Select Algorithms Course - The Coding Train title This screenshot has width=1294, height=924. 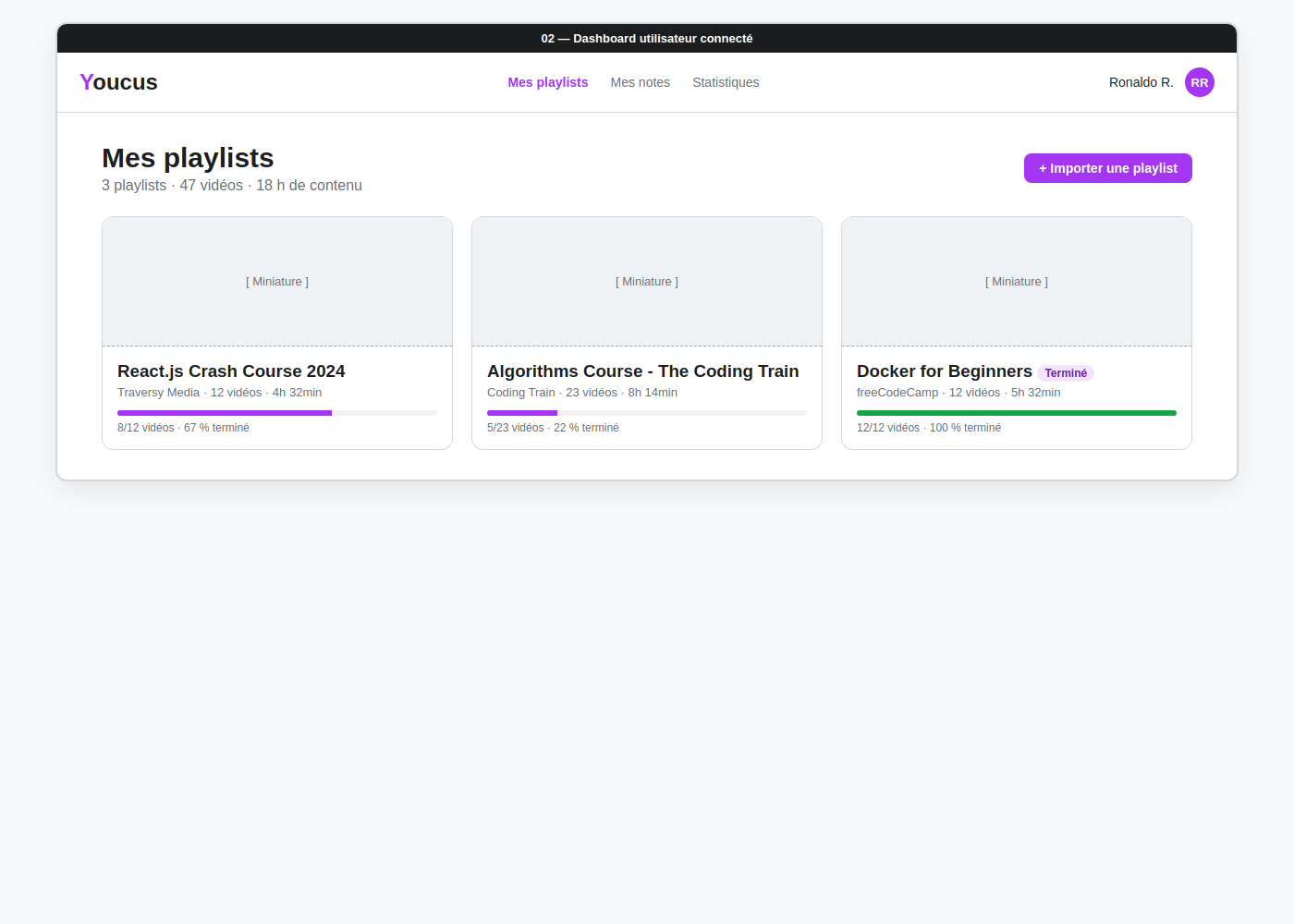pyautogui.click(x=642, y=371)
